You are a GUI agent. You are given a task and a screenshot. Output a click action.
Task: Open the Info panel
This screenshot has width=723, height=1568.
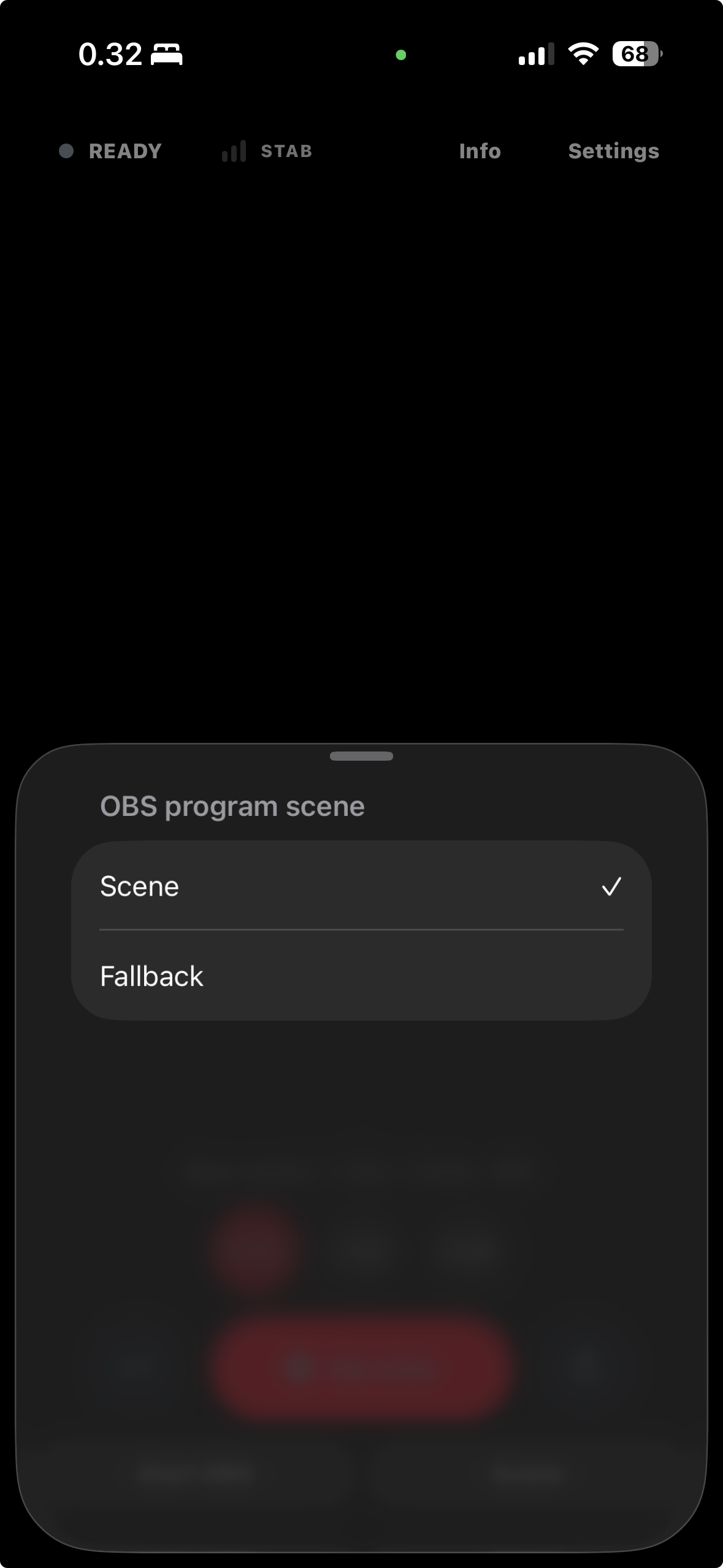tap(480, 151)
